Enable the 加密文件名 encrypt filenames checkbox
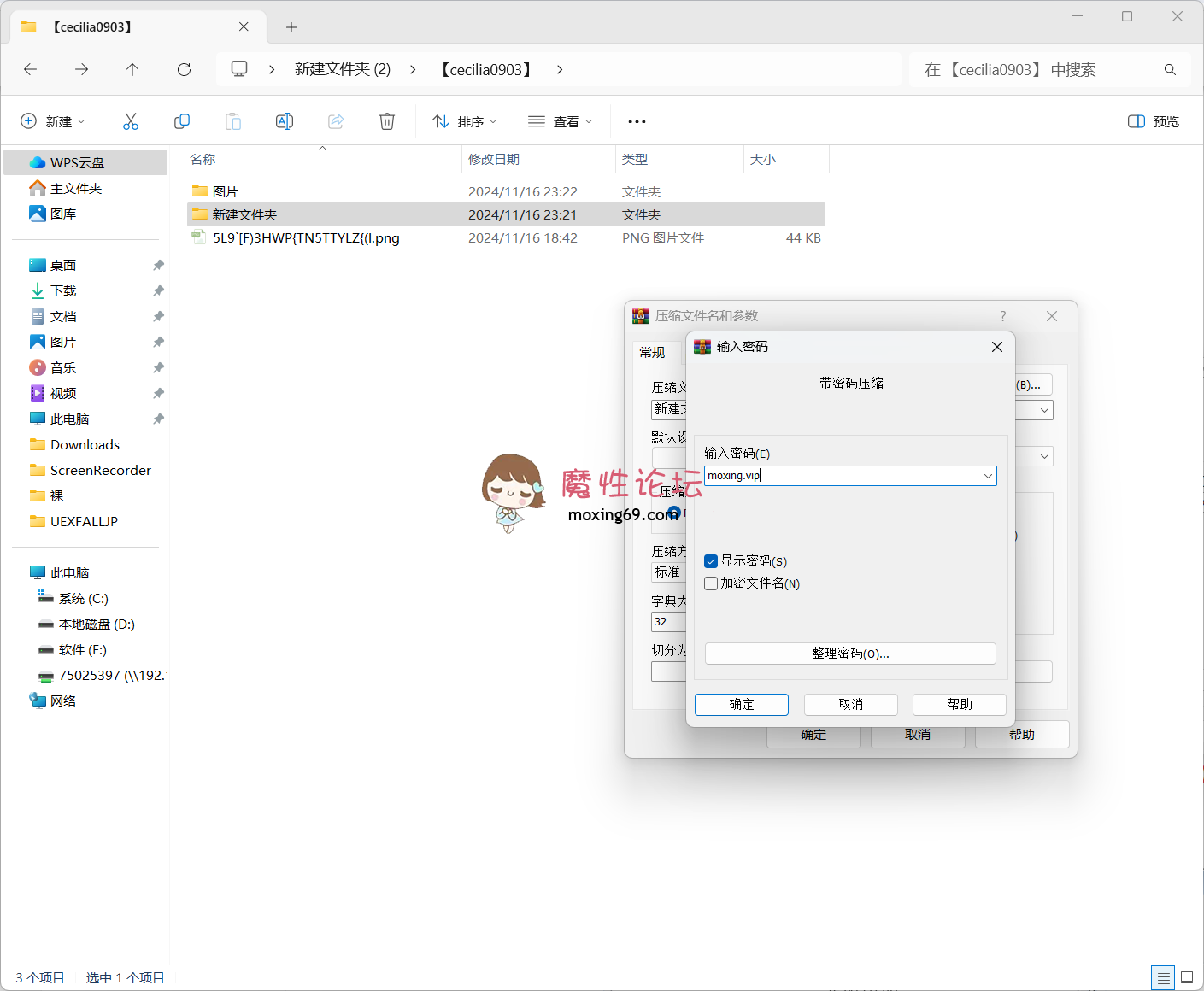 point(710,583)
